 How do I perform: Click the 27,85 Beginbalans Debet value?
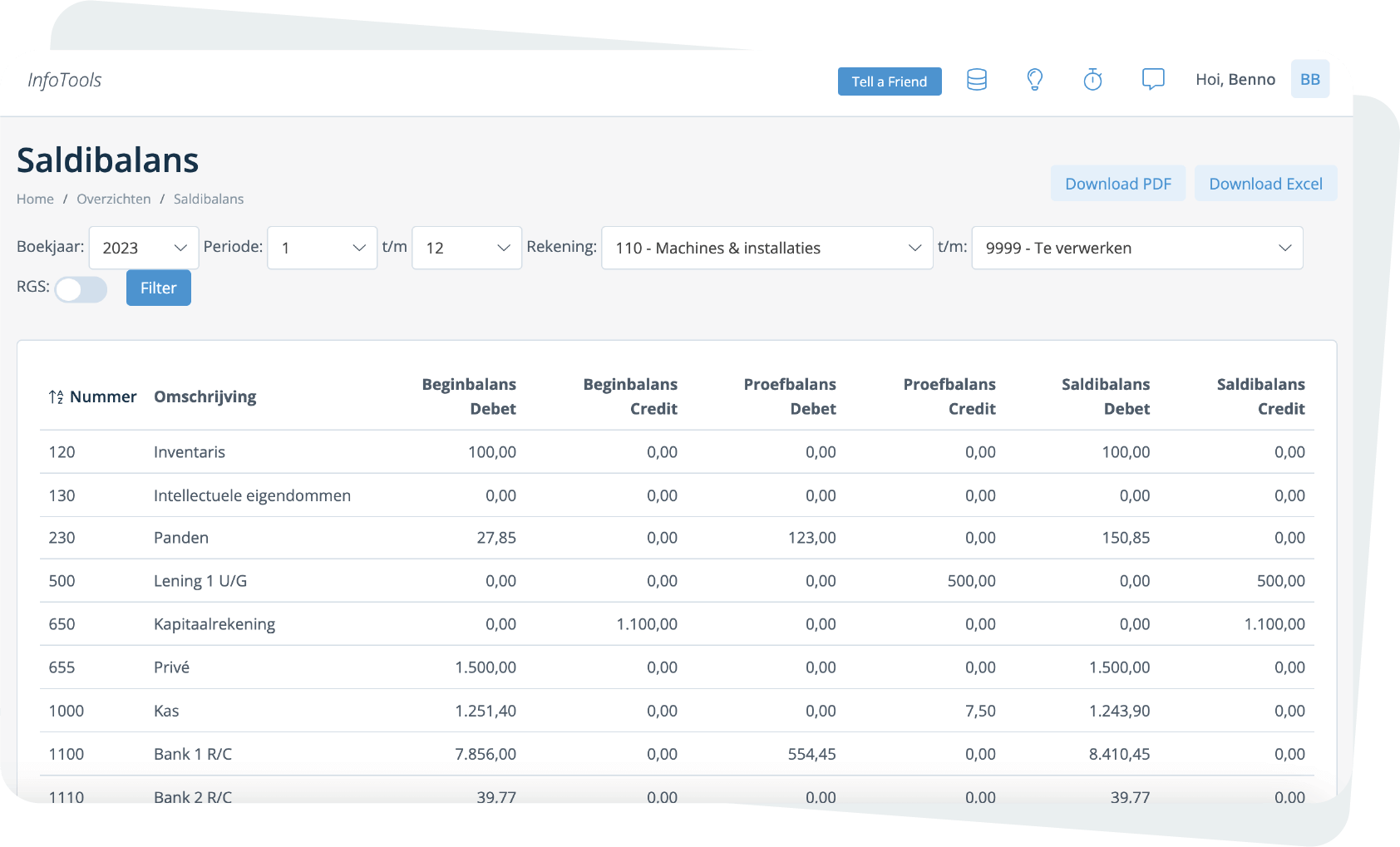496,538
